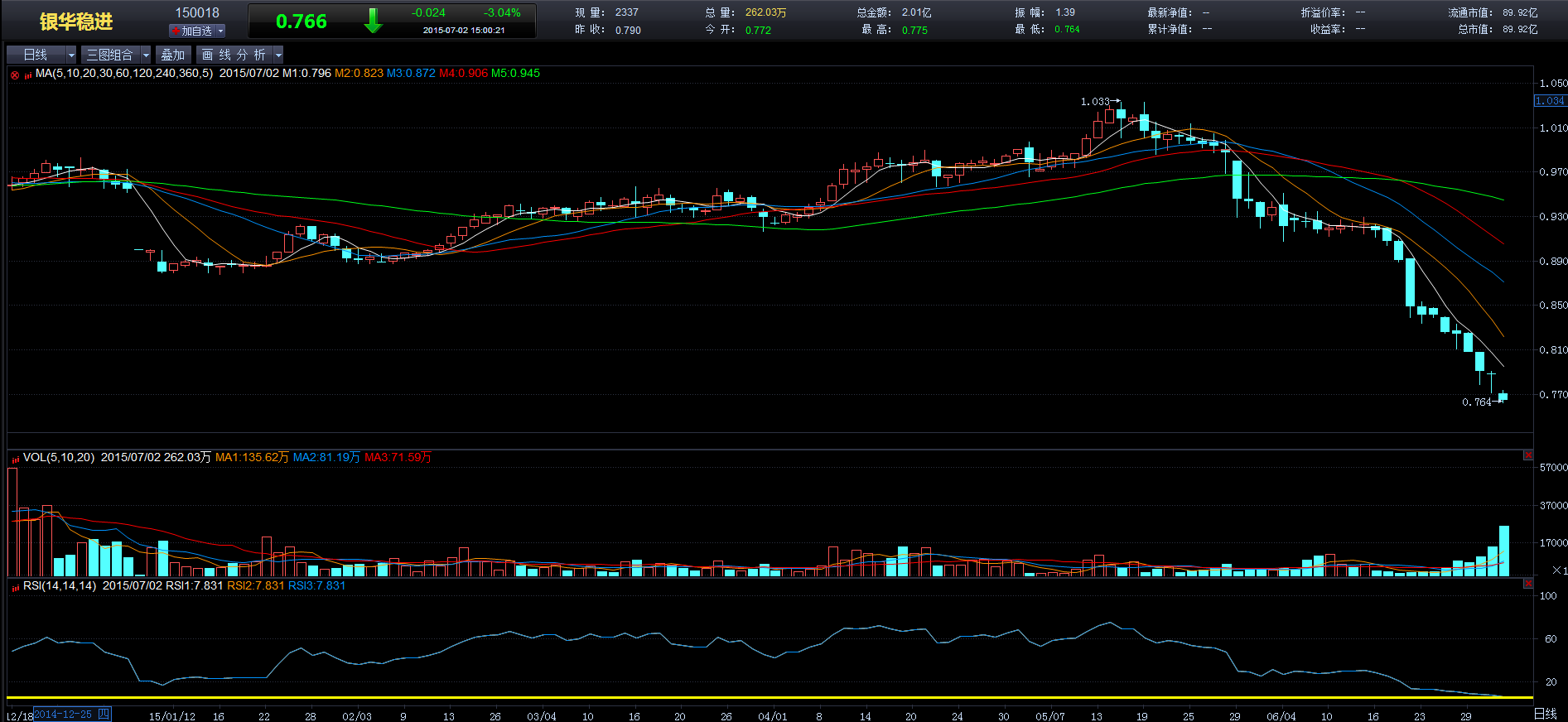Viewport: 1568px width, 722px height.
Task: Click the 叠加 overlay button
Action: click(173, 55)
